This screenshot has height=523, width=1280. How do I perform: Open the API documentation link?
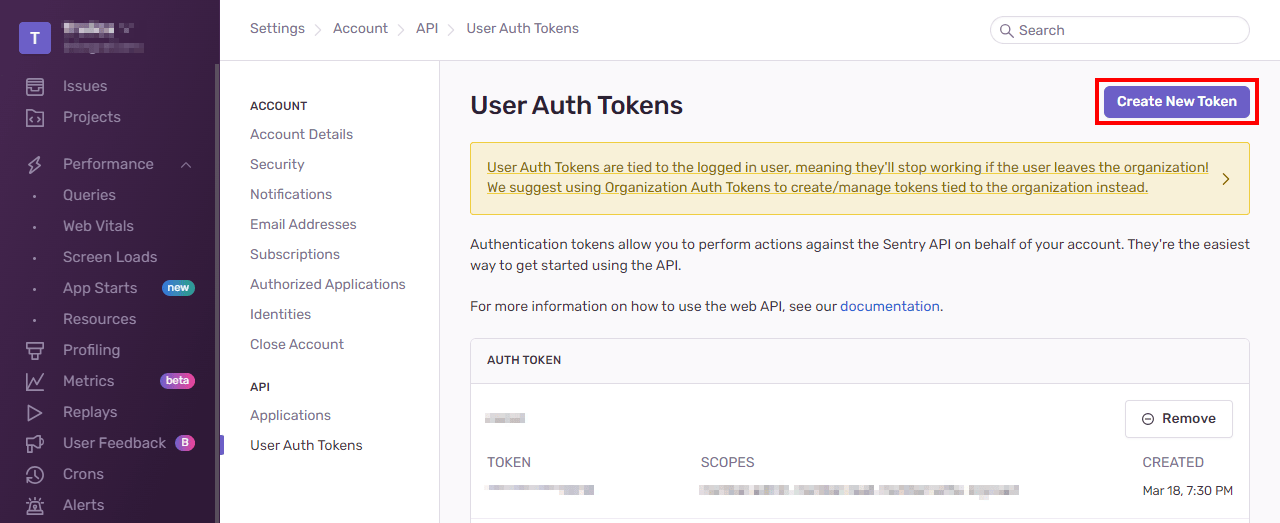pos(890,306)
